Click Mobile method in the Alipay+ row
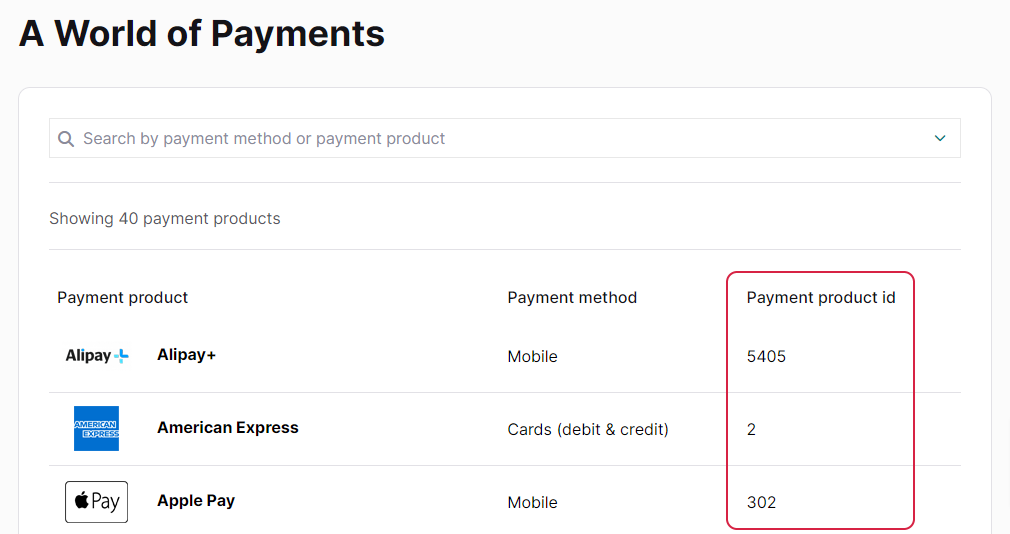1010x534 pixels. (x=532, y=356)
